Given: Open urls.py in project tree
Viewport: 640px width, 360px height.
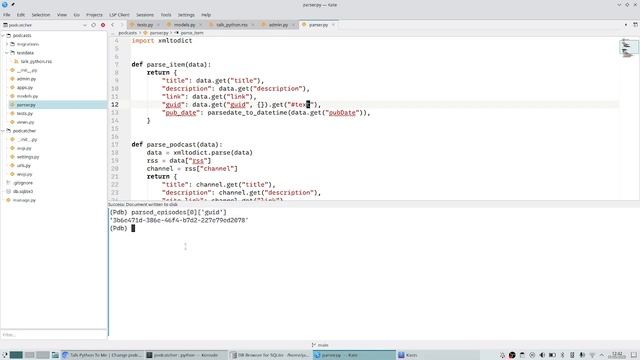Looking at the screenshot, I should 24,165.
